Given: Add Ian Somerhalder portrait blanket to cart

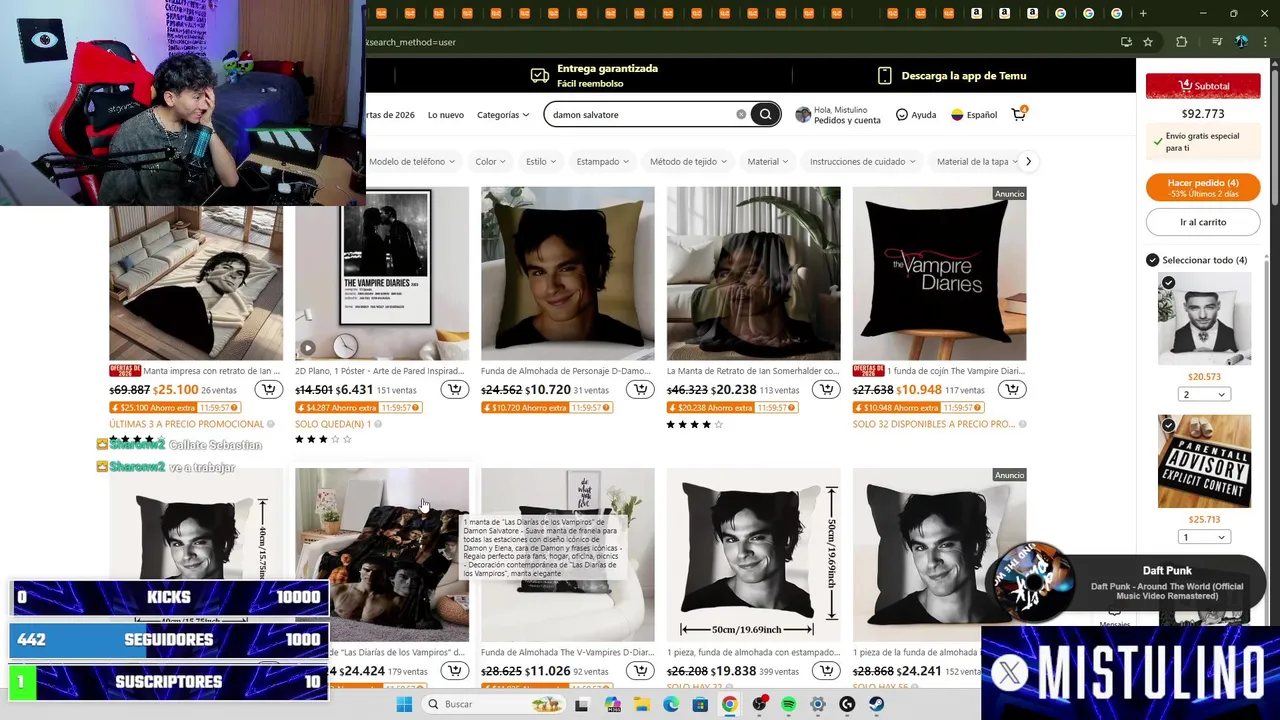Looking at the screenshot, I should pos(826,389).
